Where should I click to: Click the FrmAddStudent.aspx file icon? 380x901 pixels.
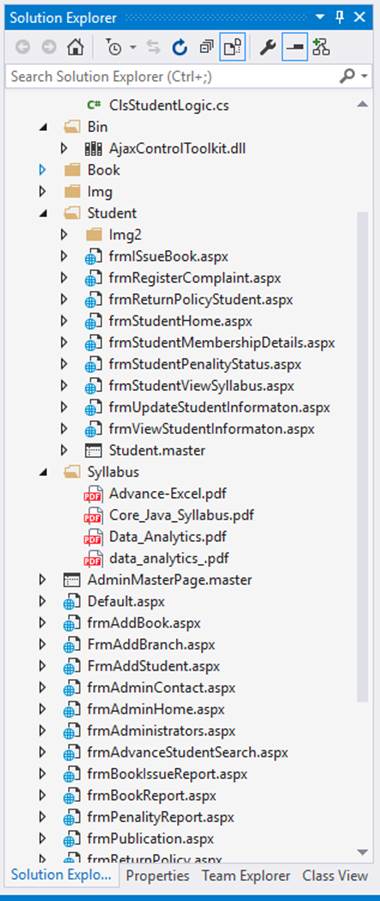(71, 666)
